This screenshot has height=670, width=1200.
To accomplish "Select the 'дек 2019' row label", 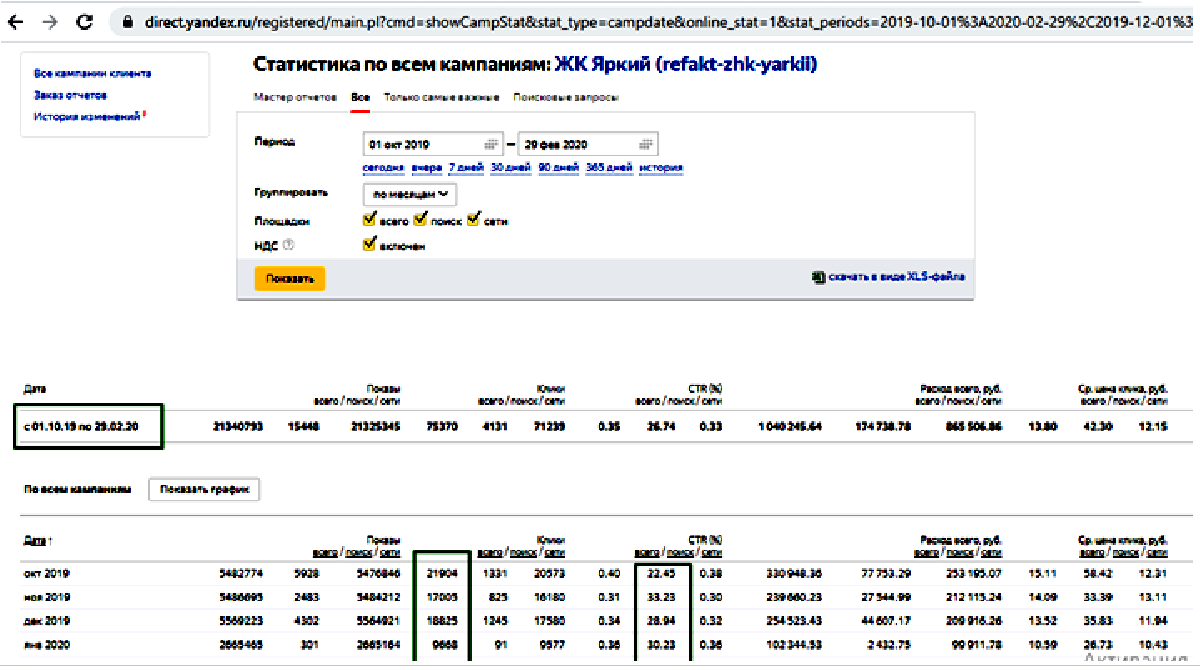I will pos(46,621).
